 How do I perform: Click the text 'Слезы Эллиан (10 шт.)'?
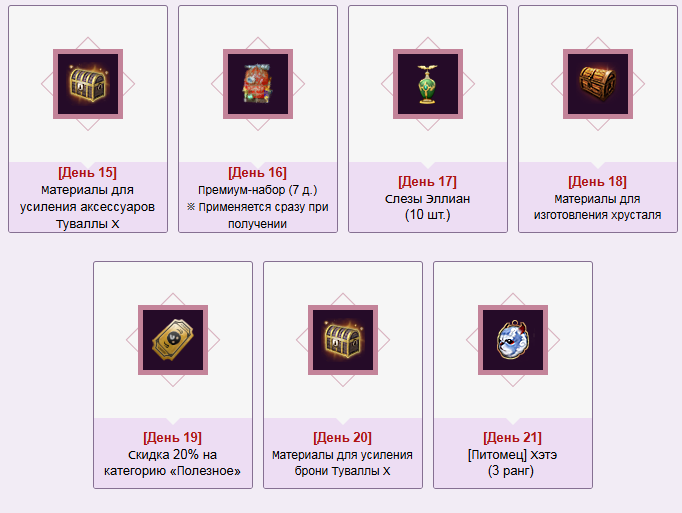pos(428,207)
